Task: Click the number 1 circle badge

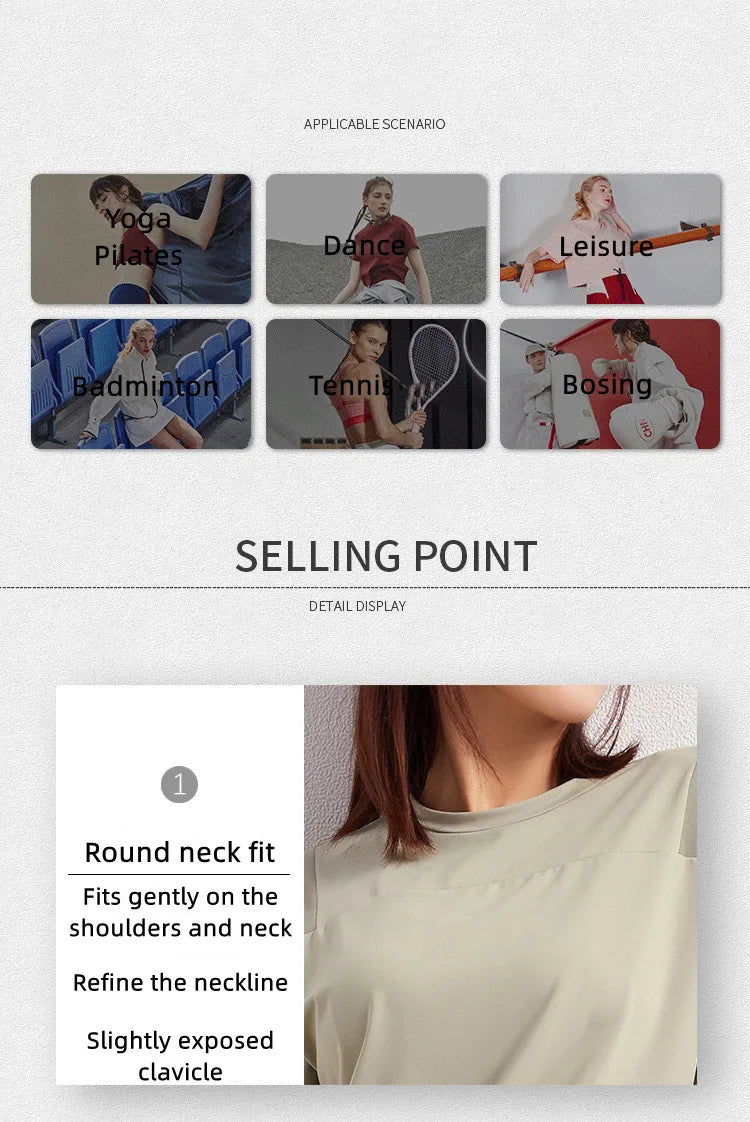Action: [x=179, y=784]
